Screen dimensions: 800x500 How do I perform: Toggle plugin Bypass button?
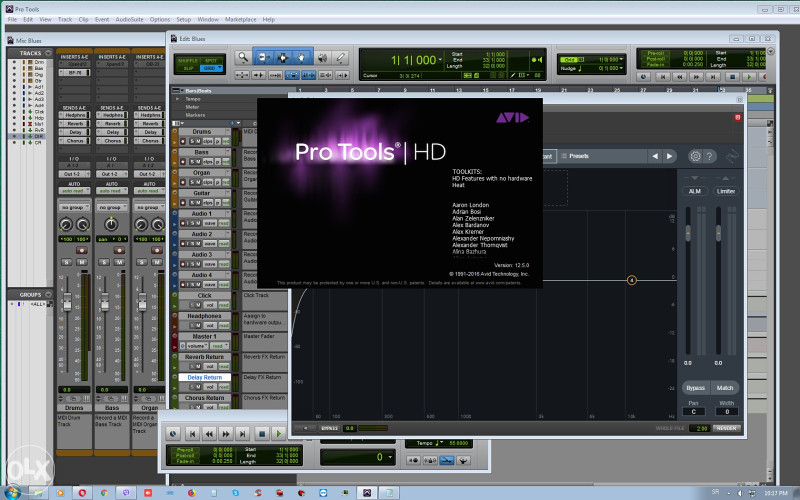pyautogui.click(x=695, y=388)
